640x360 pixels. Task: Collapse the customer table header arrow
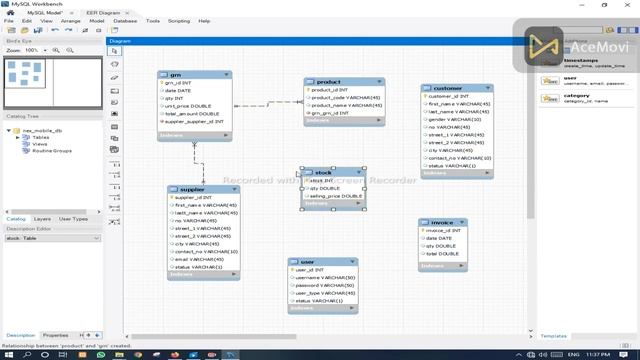[488, 88]
